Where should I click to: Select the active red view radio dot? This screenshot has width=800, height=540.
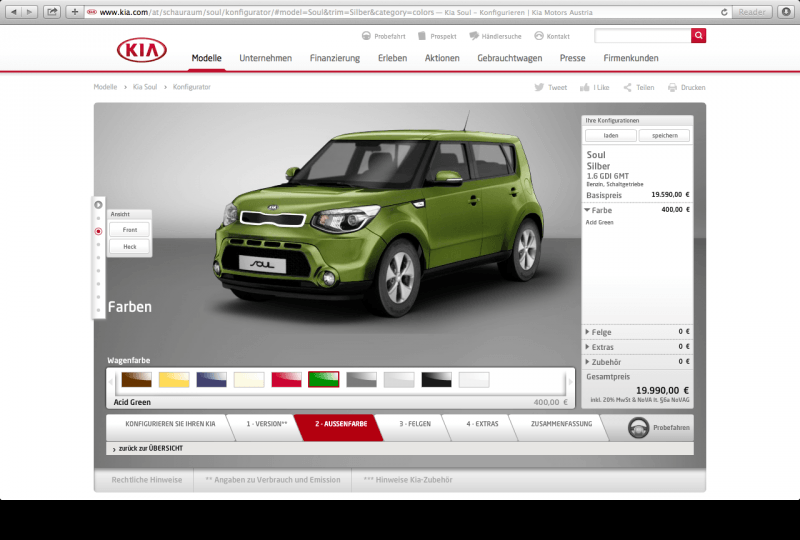pyautogui.click(x=98, y=231)
